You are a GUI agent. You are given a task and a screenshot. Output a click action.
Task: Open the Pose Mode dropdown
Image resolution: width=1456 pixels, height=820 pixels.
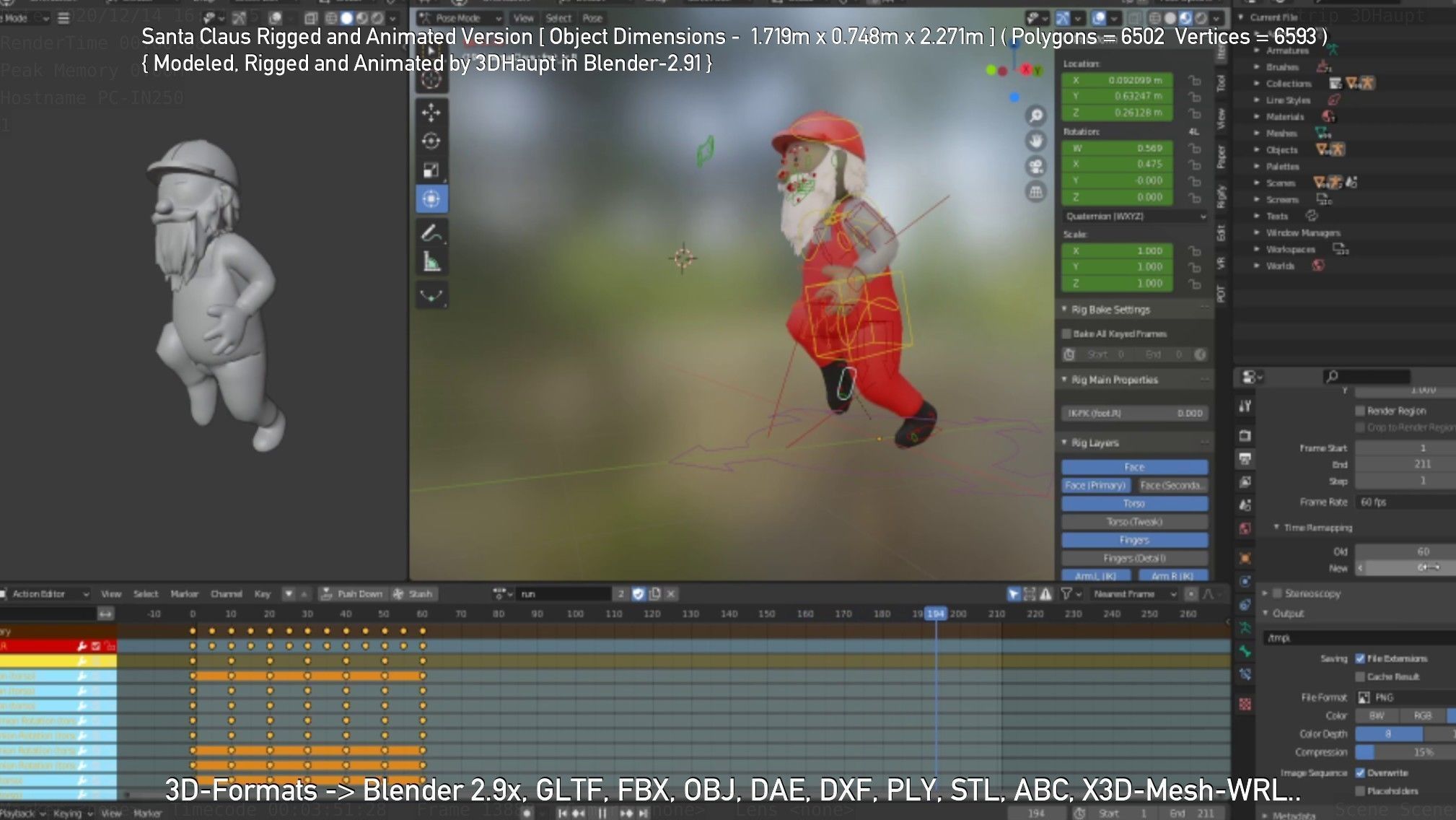[461, 17]
